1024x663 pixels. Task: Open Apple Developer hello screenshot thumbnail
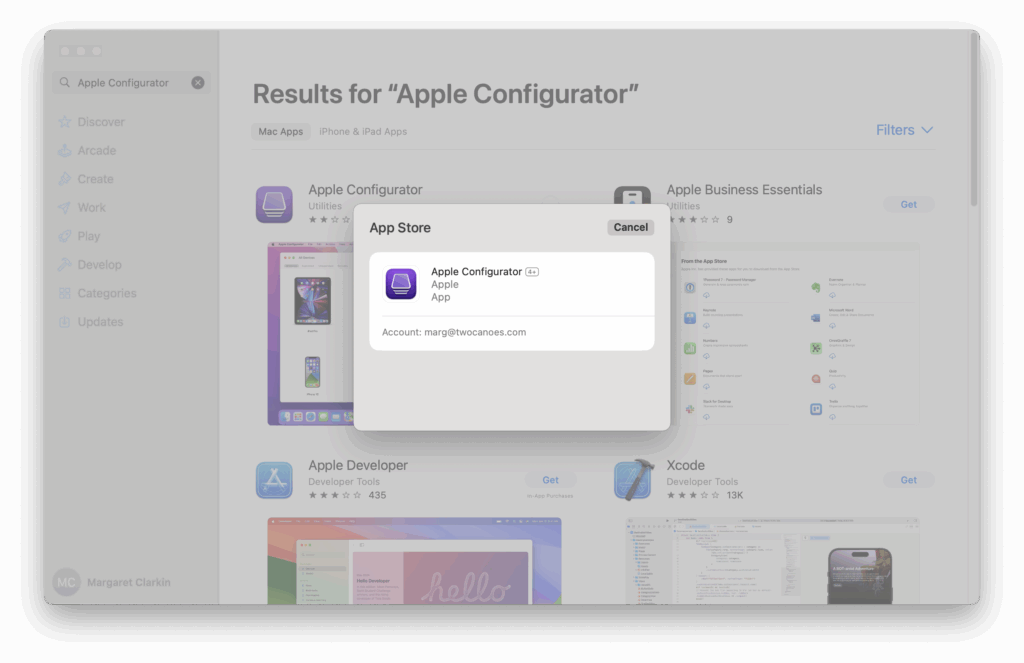point(414,560)
